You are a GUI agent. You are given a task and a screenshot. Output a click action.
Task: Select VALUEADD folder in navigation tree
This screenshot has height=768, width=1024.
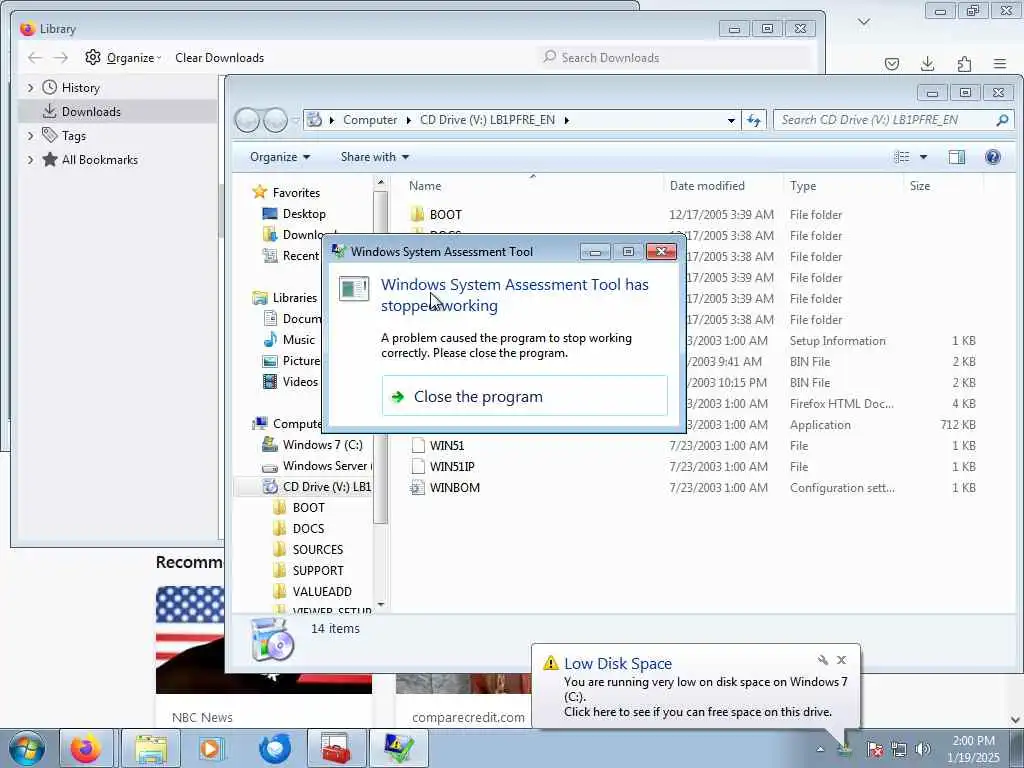(322, 591)
